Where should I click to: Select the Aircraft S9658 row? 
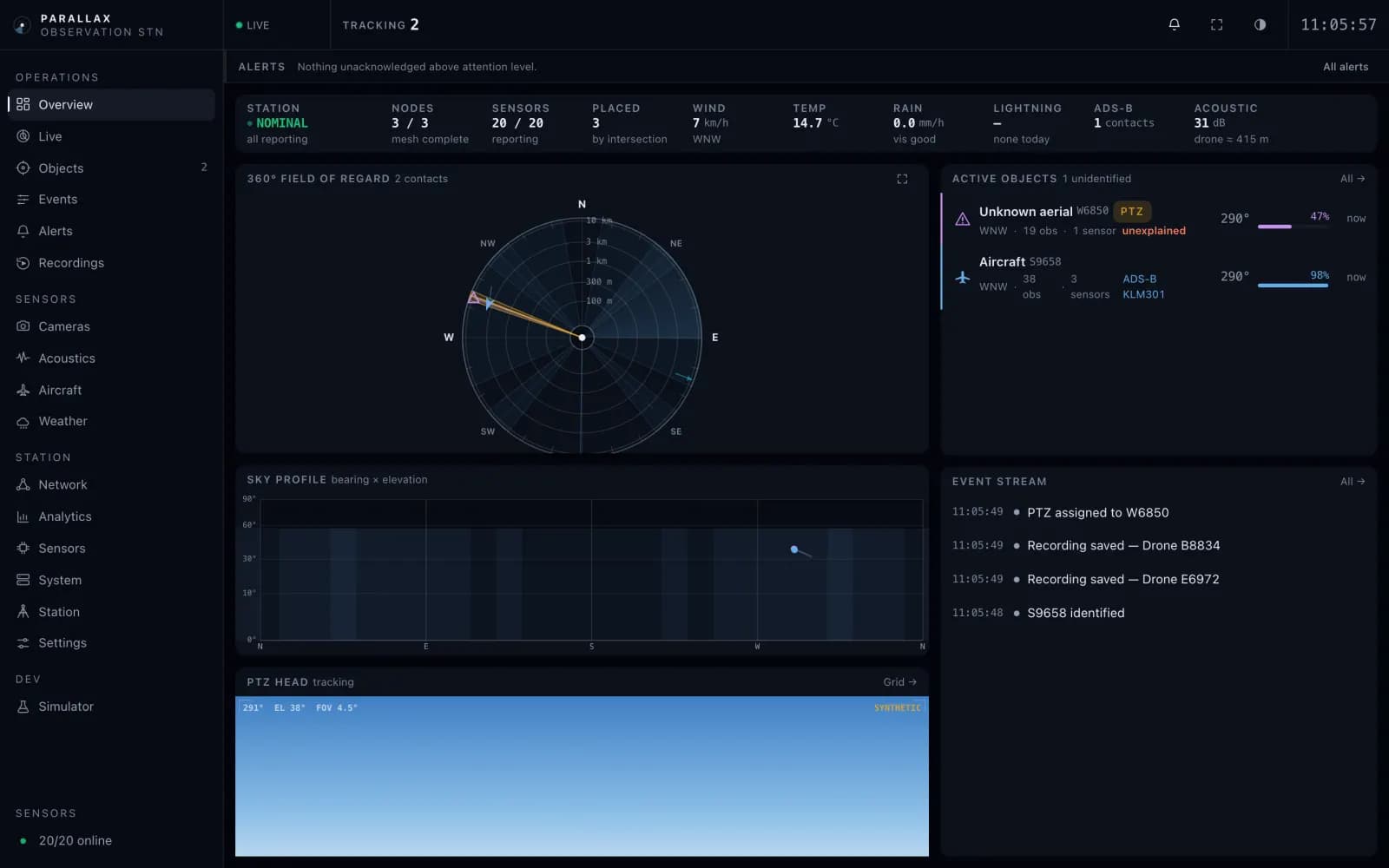tap(1158, 278)
